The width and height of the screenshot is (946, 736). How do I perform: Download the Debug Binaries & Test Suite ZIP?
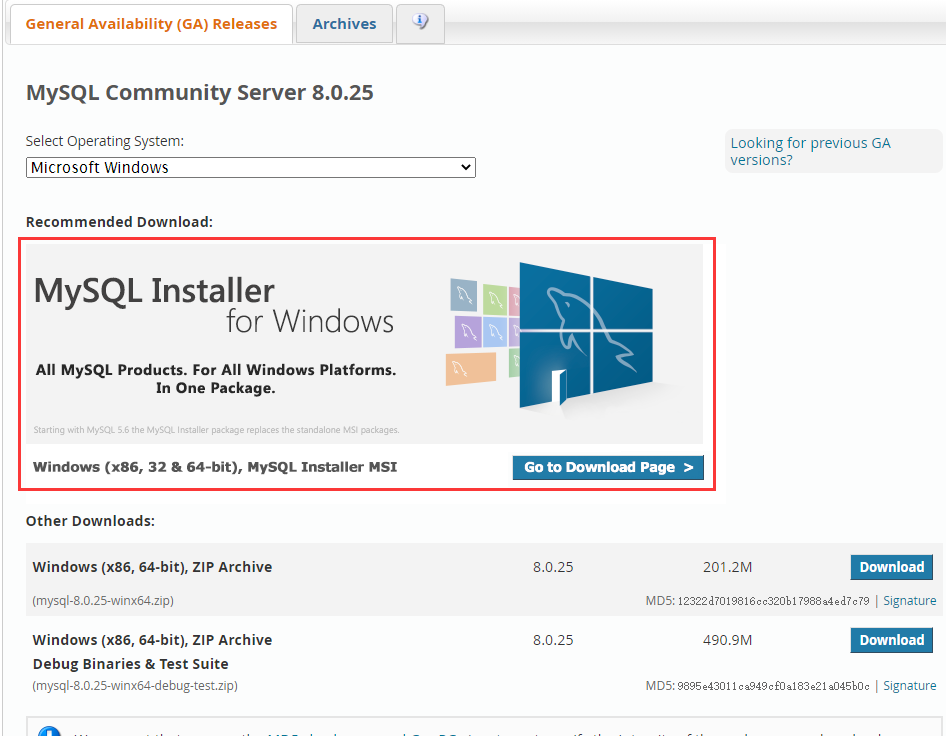pyautogui.click(x=891, y=640)
